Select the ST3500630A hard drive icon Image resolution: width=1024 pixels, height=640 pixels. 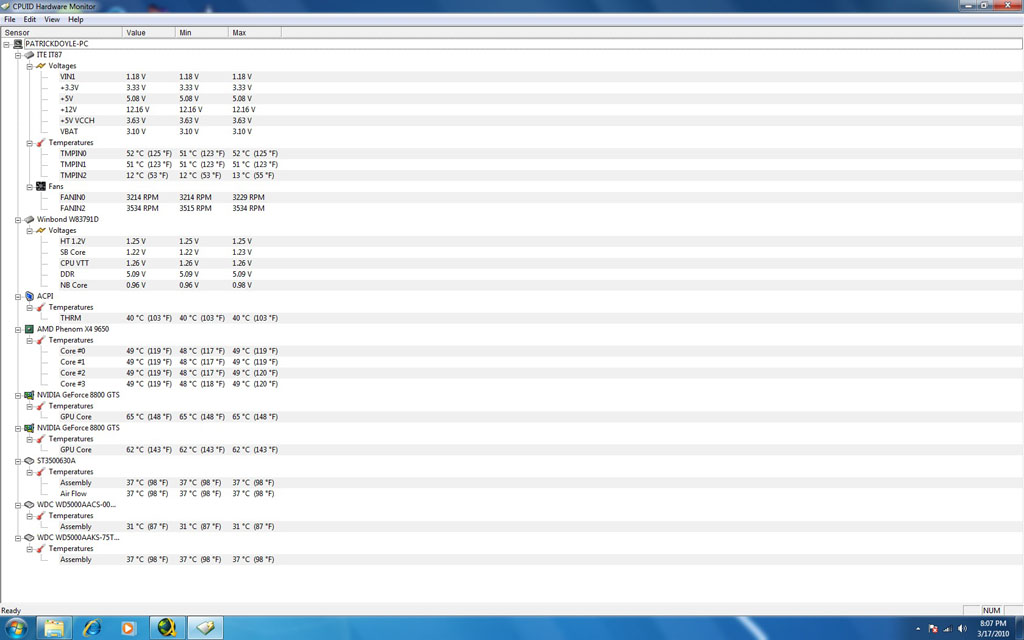pos(29,461)
